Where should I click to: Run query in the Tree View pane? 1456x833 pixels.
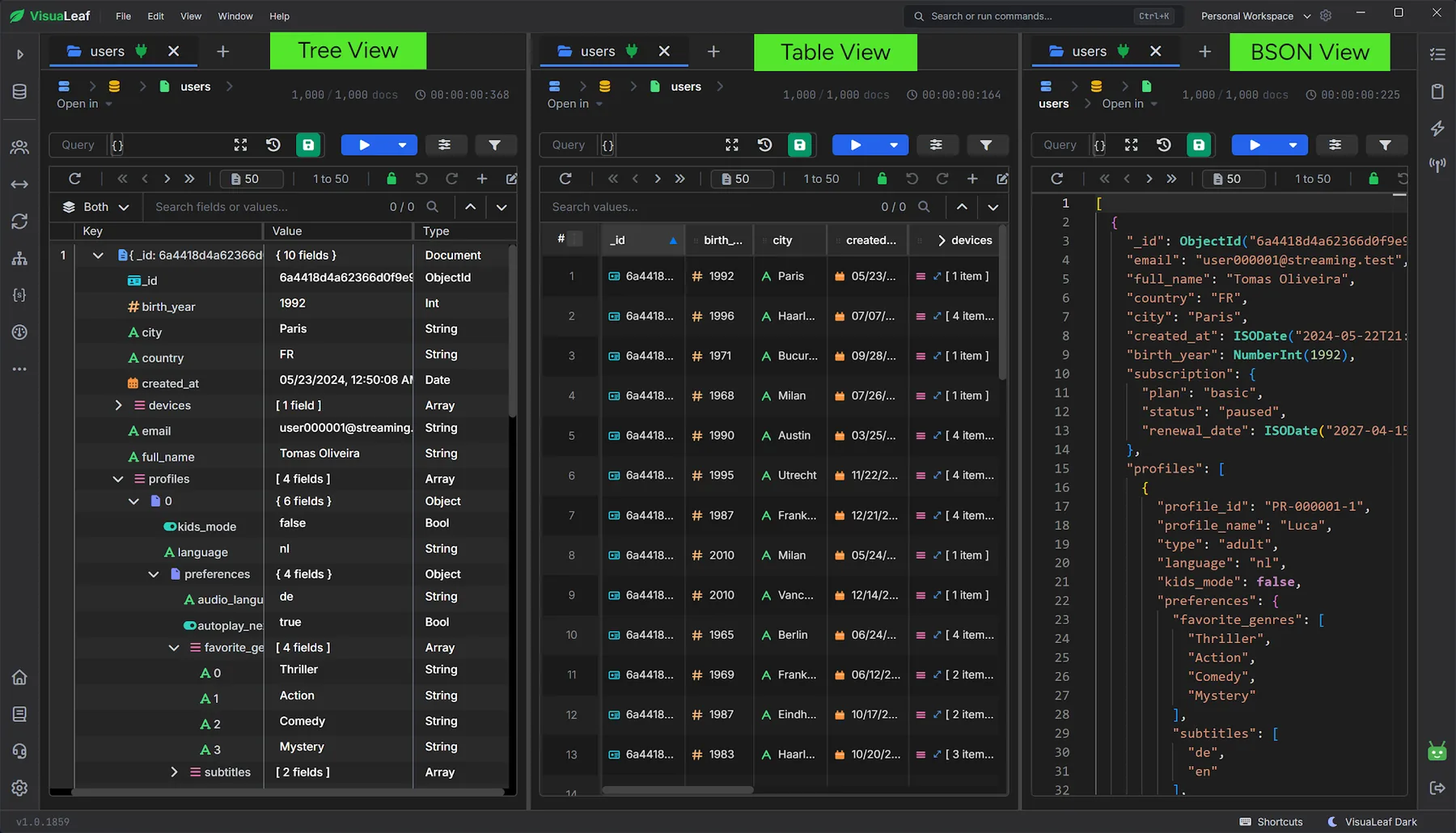(364, 145)
